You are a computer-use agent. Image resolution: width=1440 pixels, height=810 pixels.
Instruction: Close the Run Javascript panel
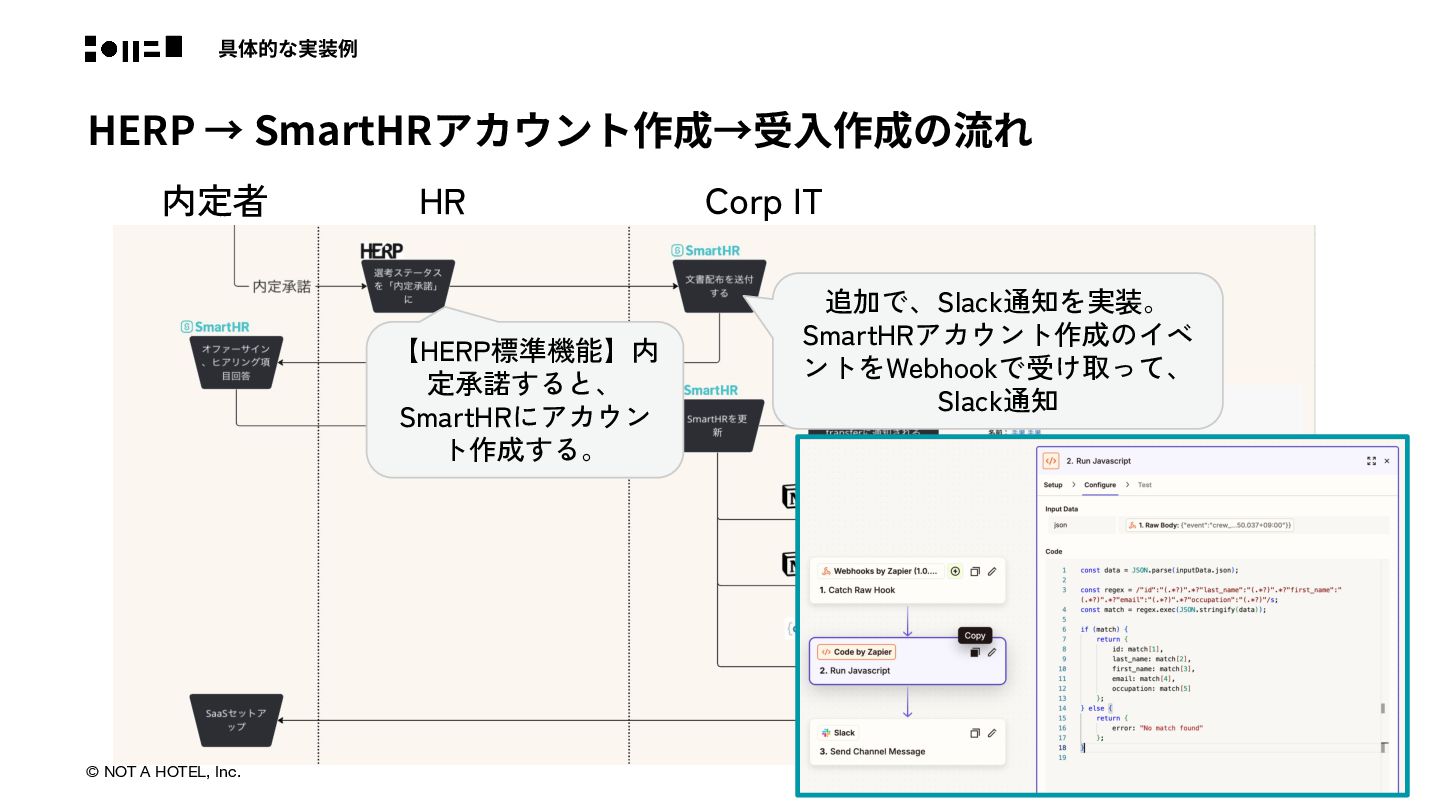point(1387,461)
